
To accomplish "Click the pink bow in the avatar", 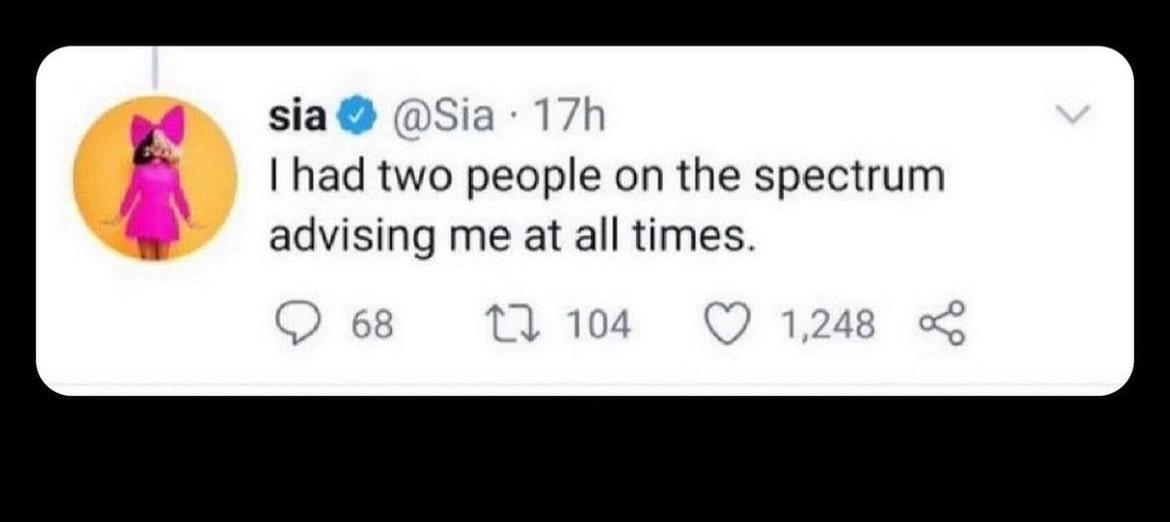I will click(158, 127).
